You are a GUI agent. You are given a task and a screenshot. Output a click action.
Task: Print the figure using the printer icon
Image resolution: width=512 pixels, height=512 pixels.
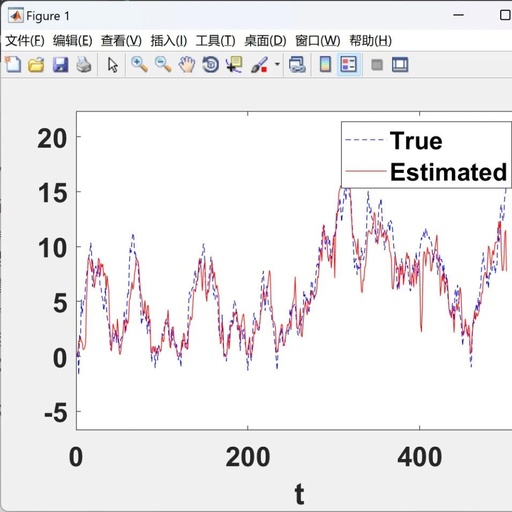(84, 65)
